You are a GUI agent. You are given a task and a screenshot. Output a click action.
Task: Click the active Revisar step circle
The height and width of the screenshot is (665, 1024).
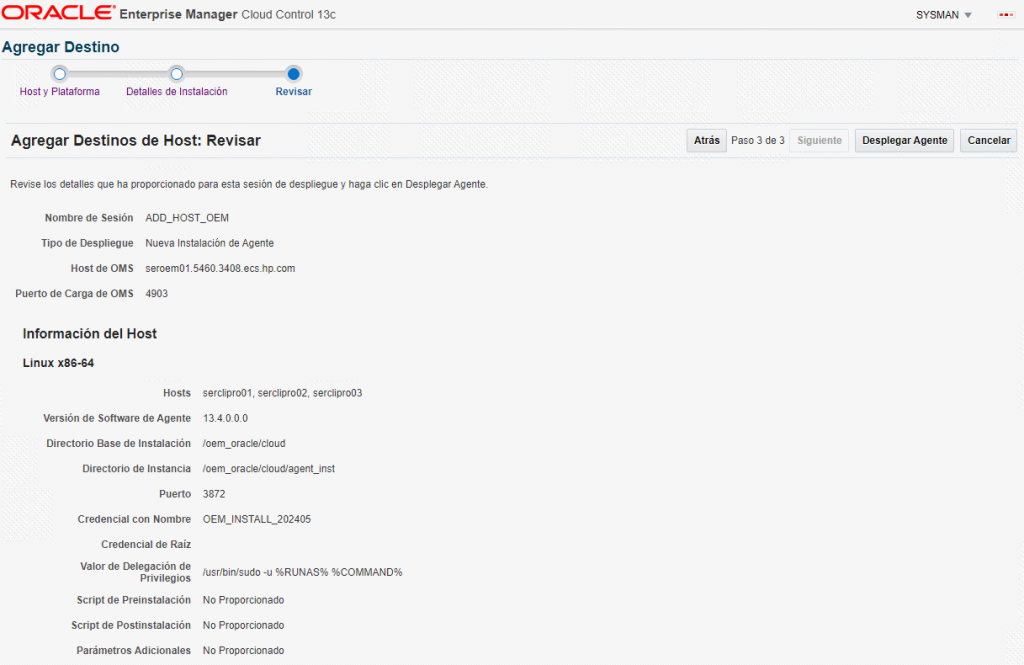(293, 73)
